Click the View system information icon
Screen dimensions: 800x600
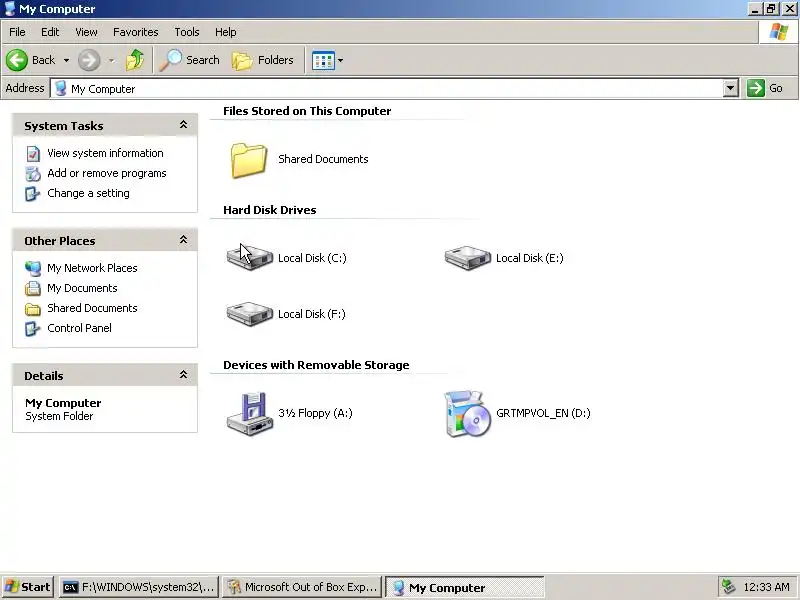click(33, 154)
